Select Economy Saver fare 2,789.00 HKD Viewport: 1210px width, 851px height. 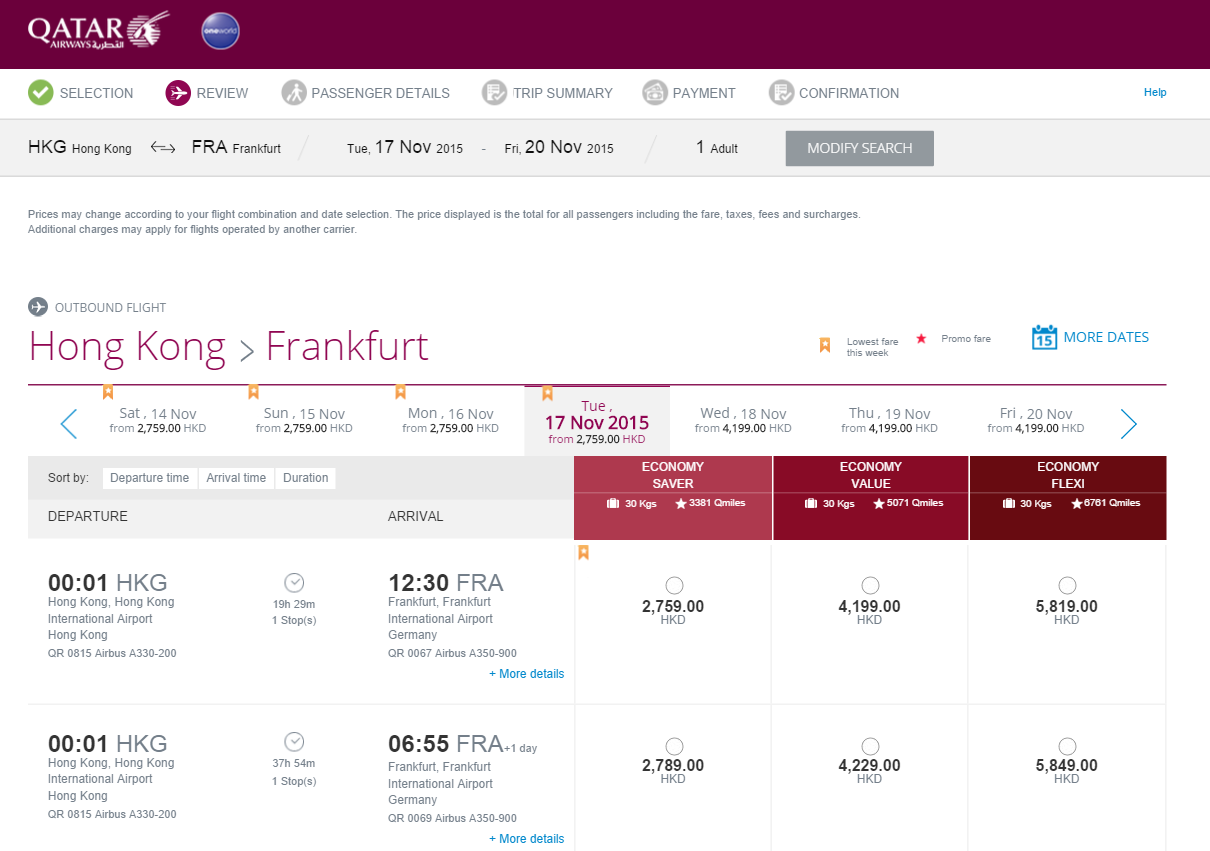point(674,745)
